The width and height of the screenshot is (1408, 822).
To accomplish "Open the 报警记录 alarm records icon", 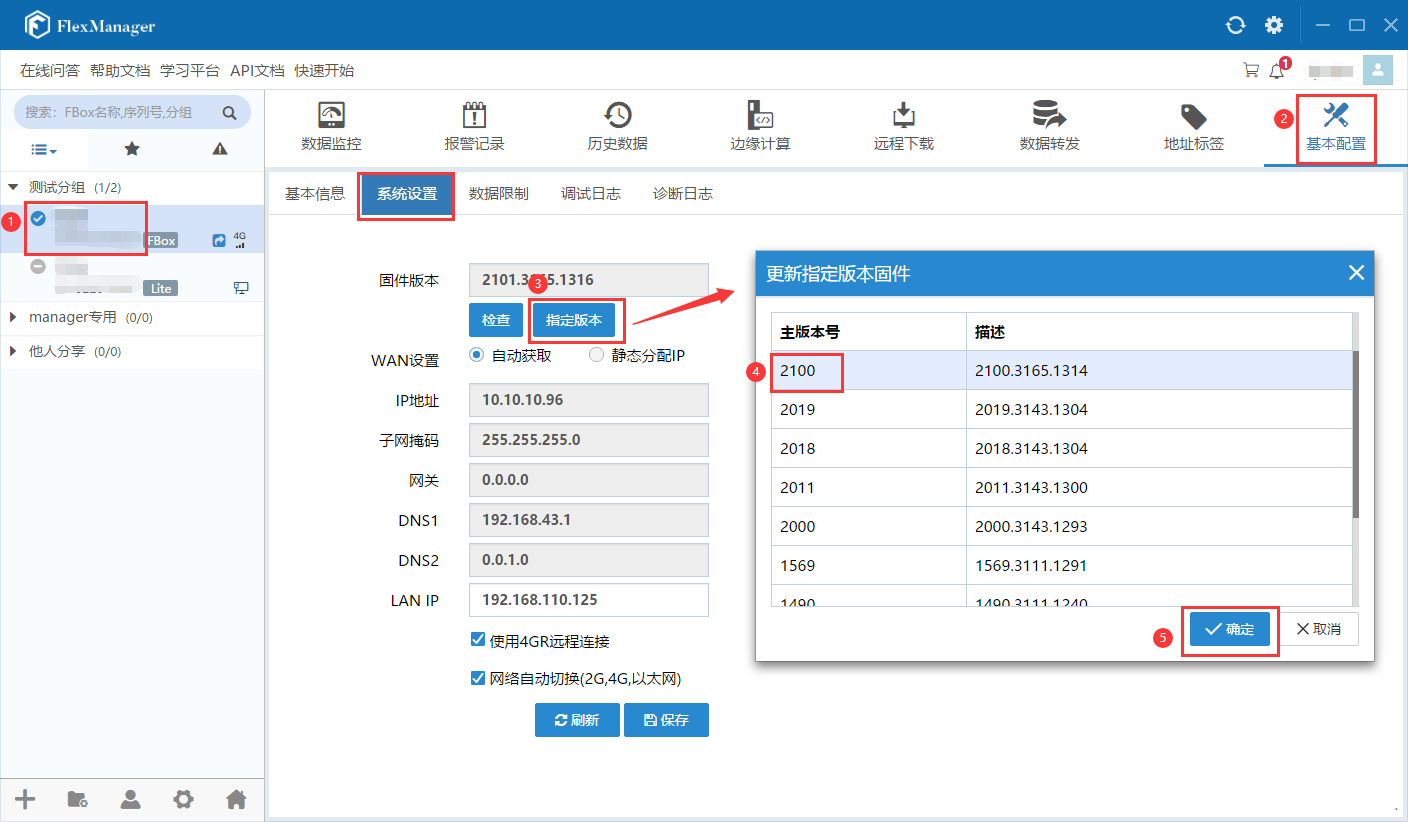I will (x=474, y=115).
